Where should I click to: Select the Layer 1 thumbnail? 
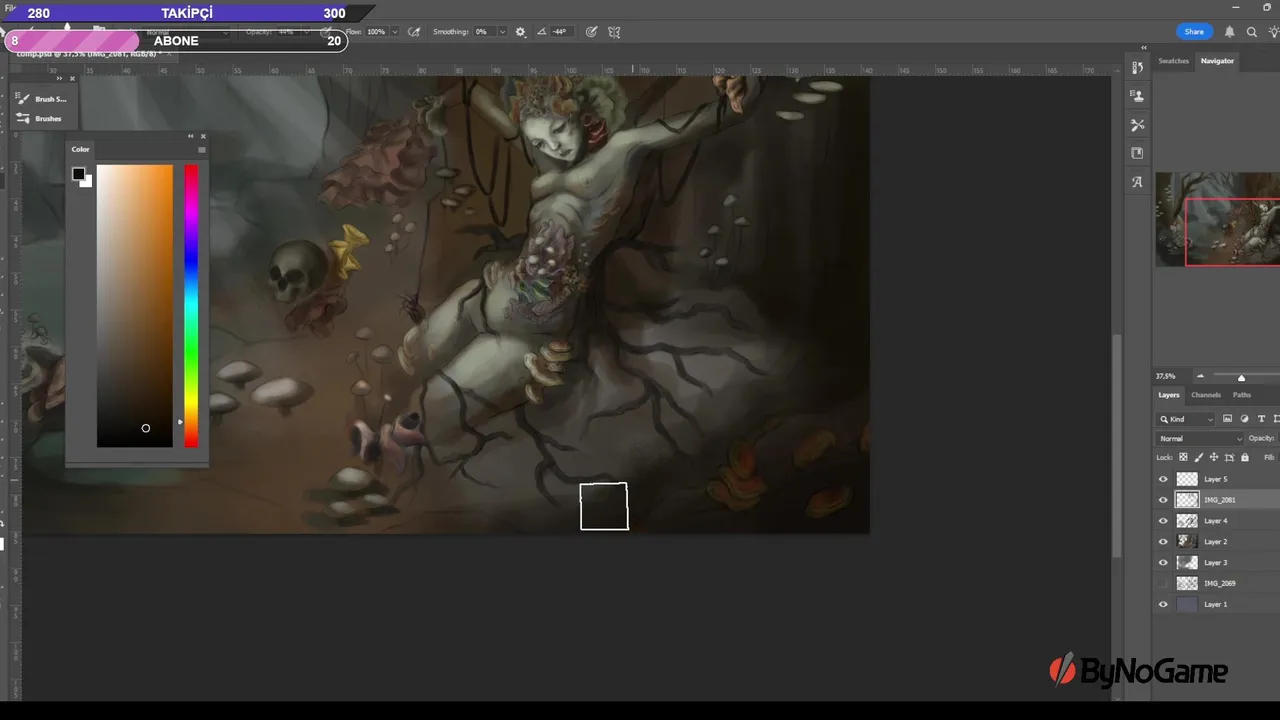click(1187, 604)
